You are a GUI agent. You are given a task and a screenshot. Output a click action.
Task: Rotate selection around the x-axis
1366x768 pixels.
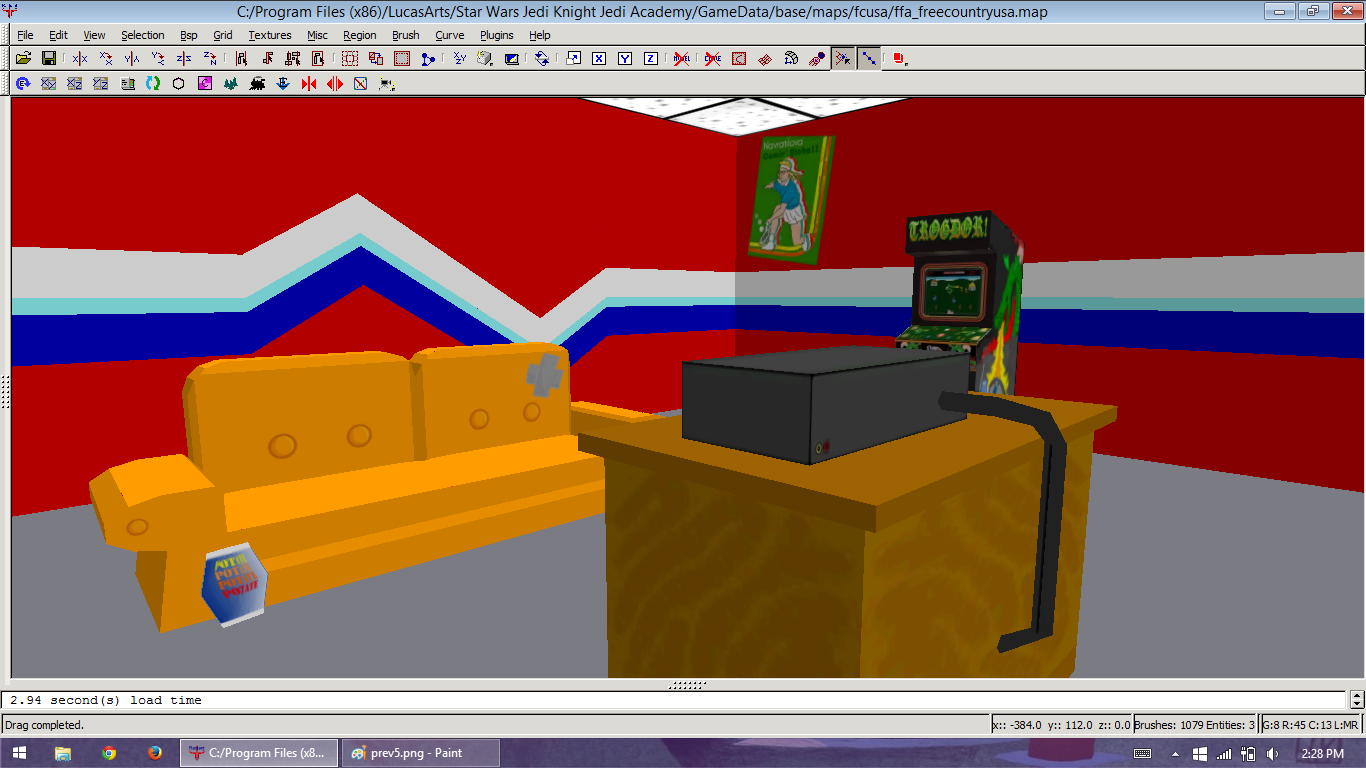tap(105, 59)
